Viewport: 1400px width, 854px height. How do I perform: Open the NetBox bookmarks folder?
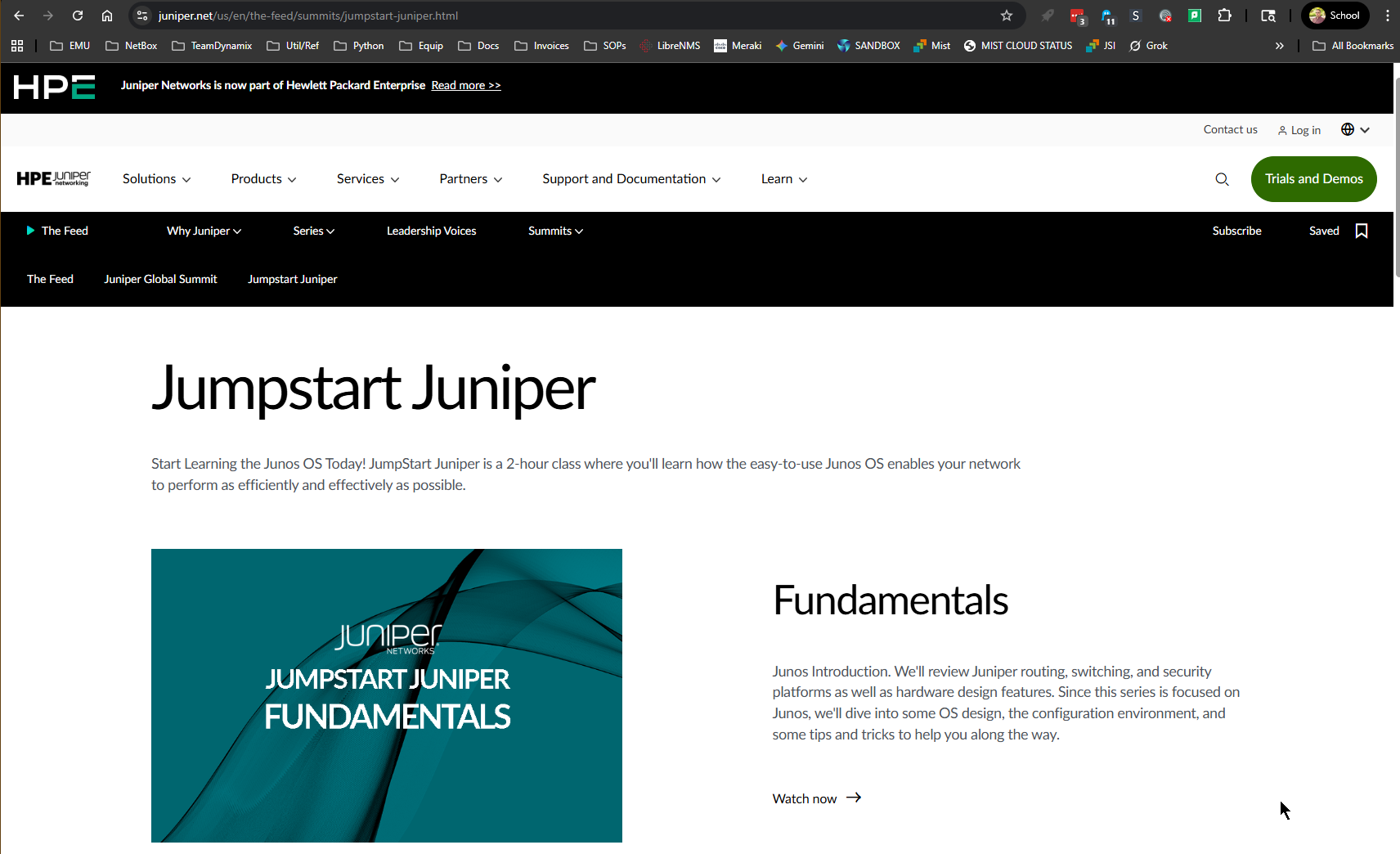click(131, 46)
